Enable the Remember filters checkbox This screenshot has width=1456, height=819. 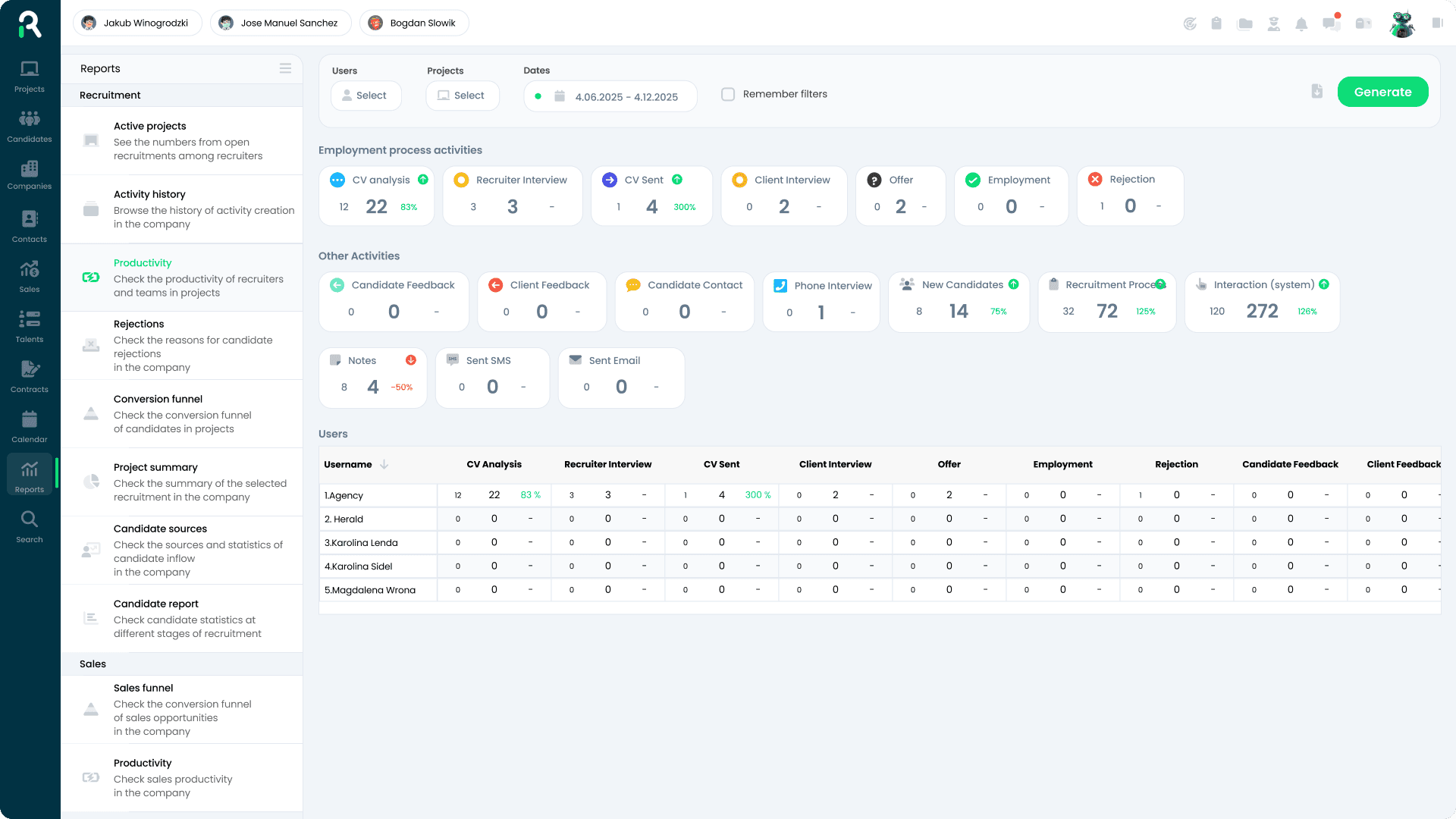pos(728,95)
